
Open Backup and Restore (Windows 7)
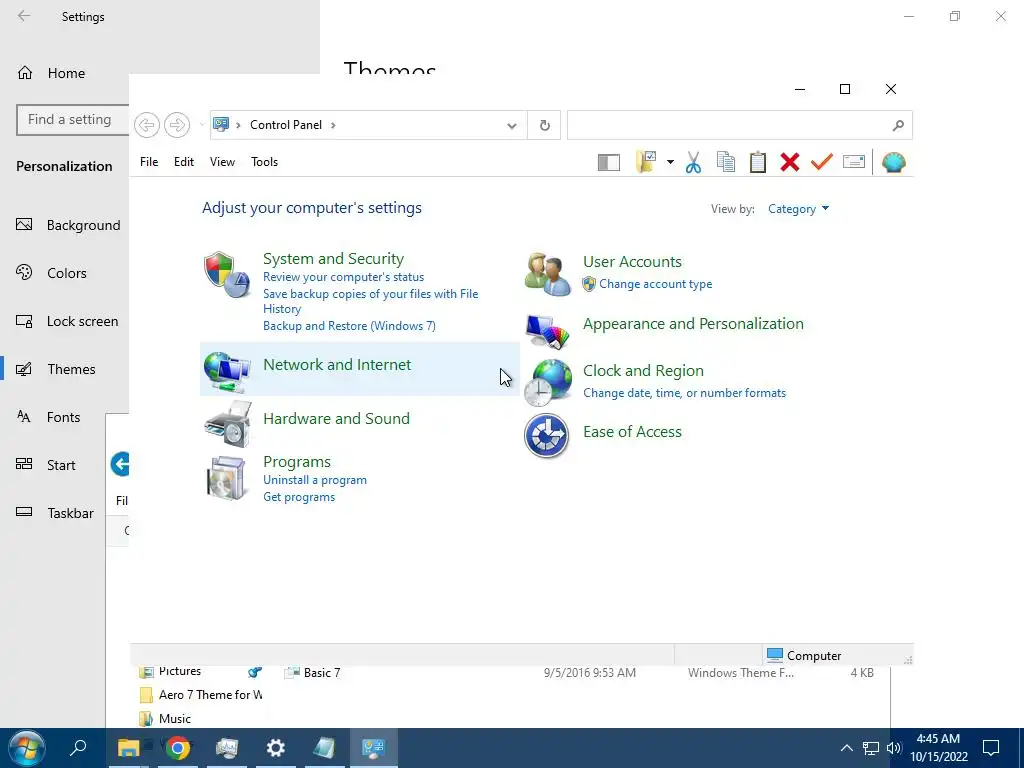pyautogui.click(x=349, y=325)
